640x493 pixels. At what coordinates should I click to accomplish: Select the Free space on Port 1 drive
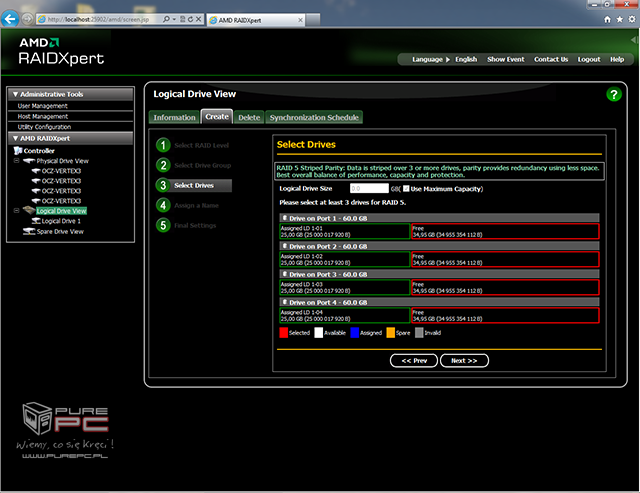[x=505, y=231]
